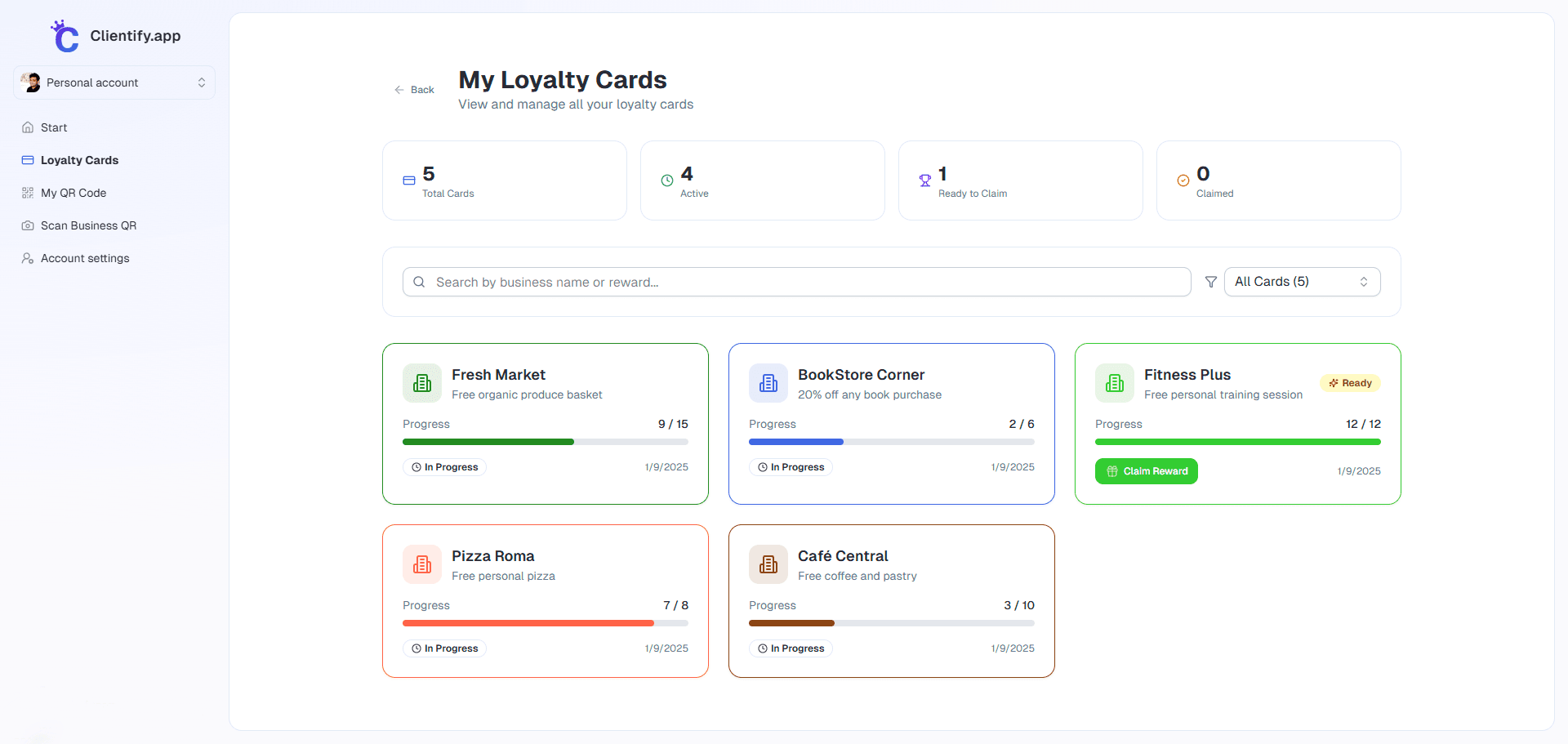Click the Fresh Market progress bar
Screen dimensions: 1568x744
pyautogui.click(x=545, y=442)
